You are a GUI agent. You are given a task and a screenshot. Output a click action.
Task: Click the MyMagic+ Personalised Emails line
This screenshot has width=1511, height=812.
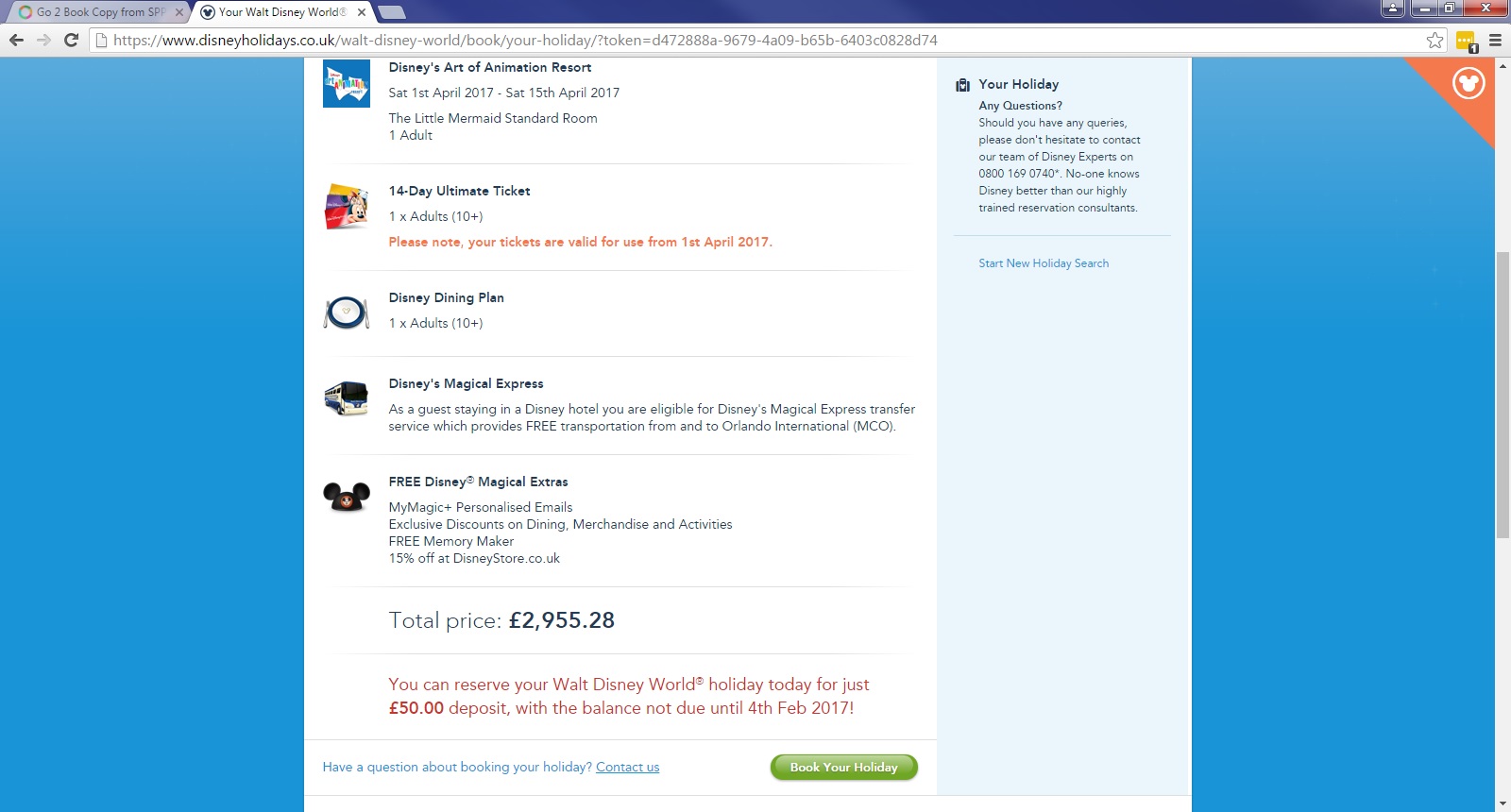pos(481,507)
